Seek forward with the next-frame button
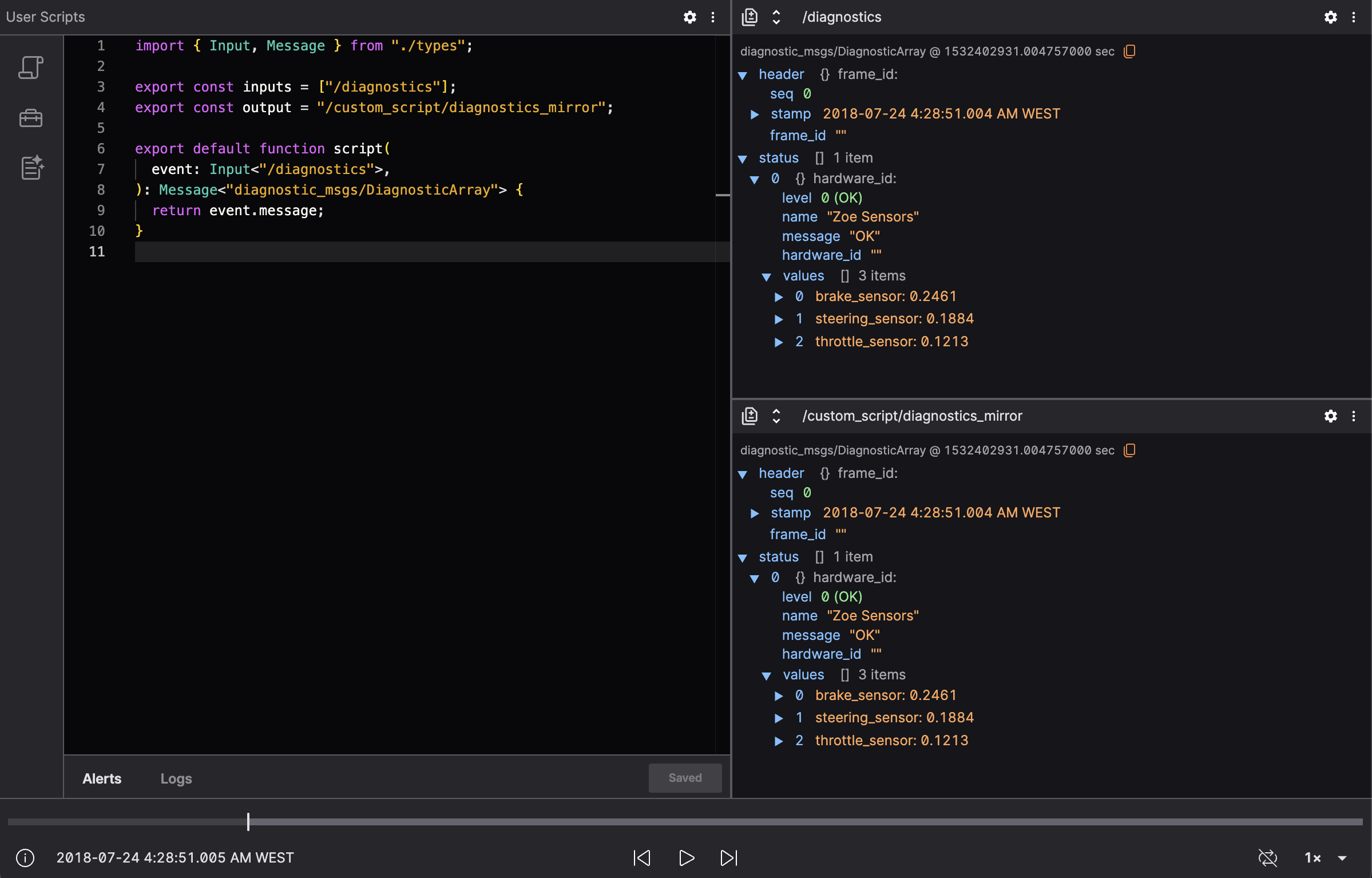1372x878 pixels. pyautogui.click(x=729, y=858)
